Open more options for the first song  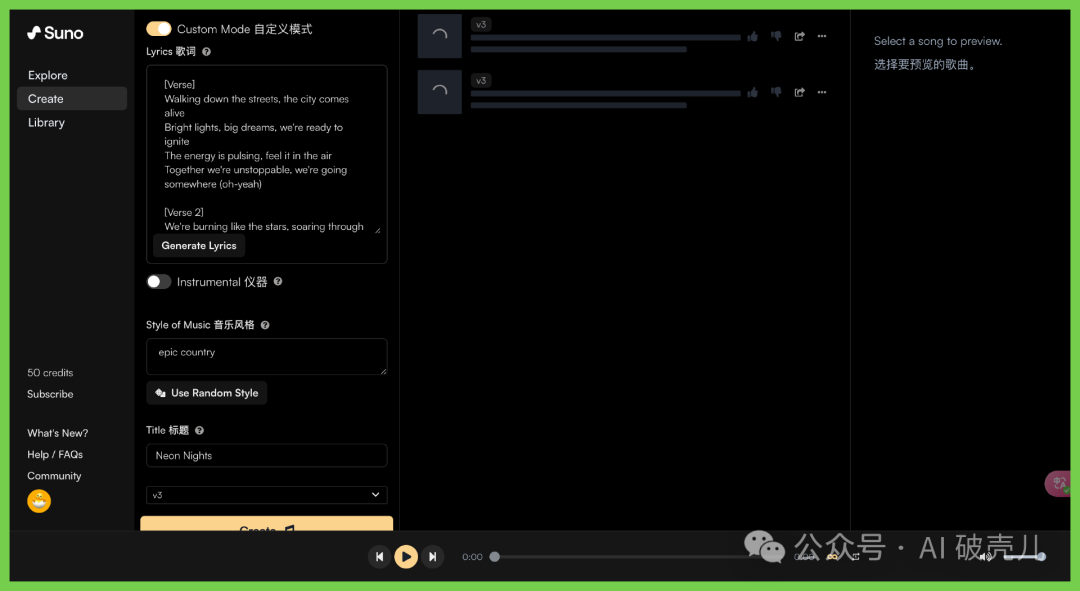pos(822,37)
